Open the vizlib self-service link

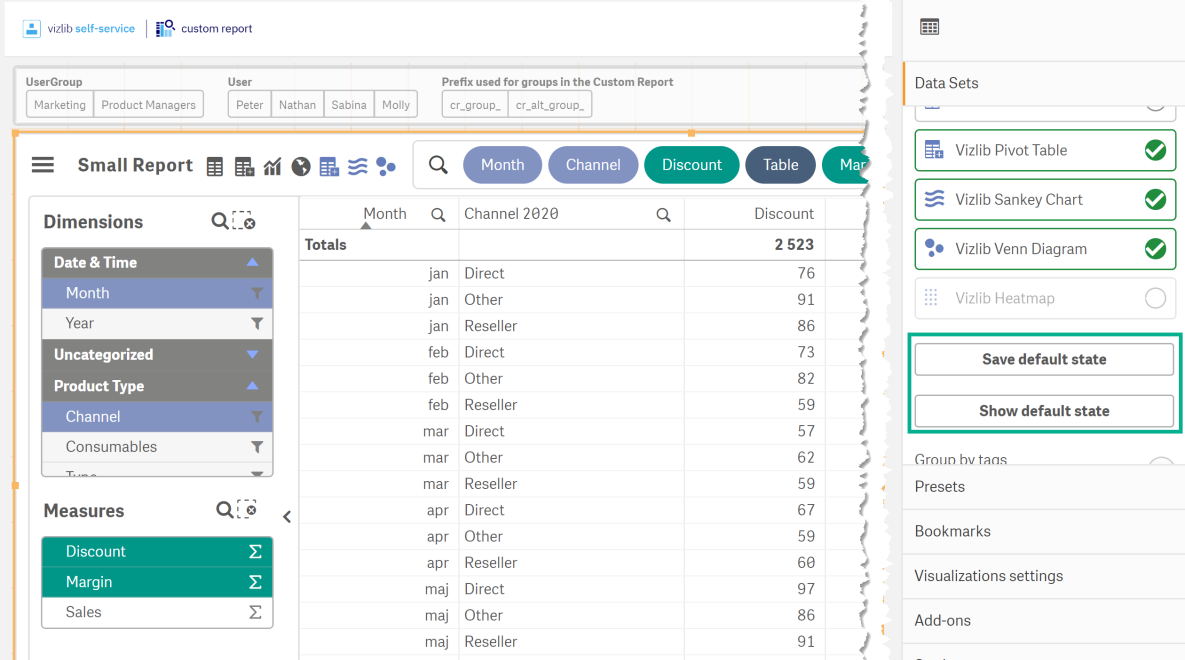click(91, 29)
